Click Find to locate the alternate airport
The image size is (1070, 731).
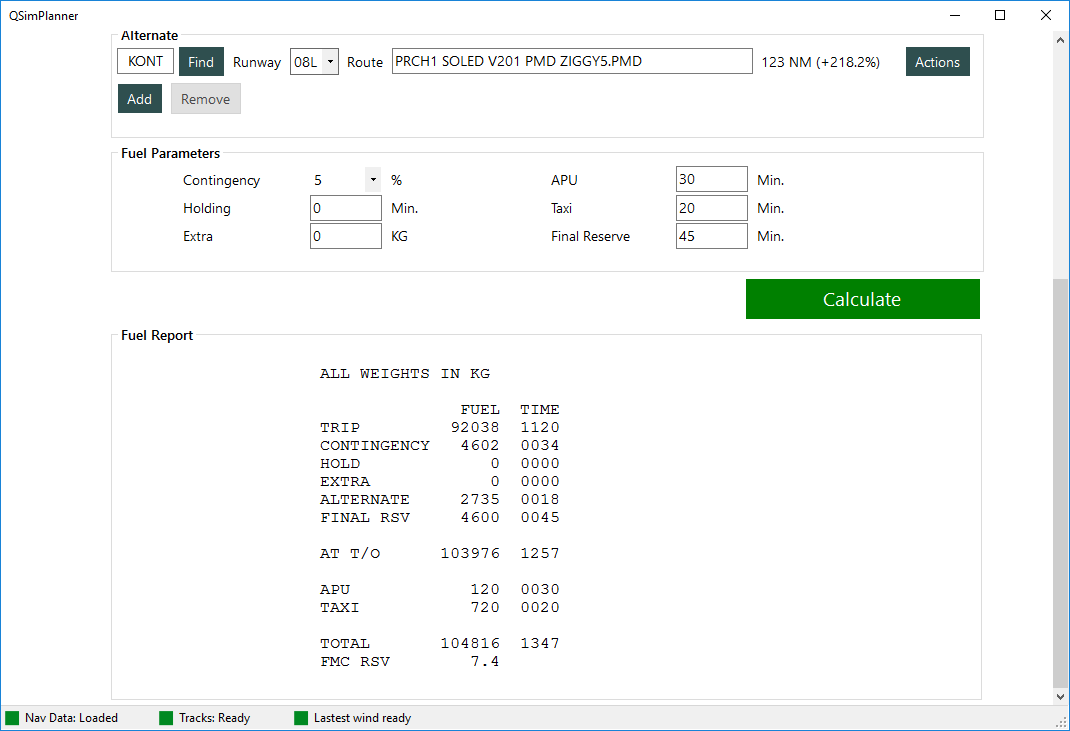(201, 61)
